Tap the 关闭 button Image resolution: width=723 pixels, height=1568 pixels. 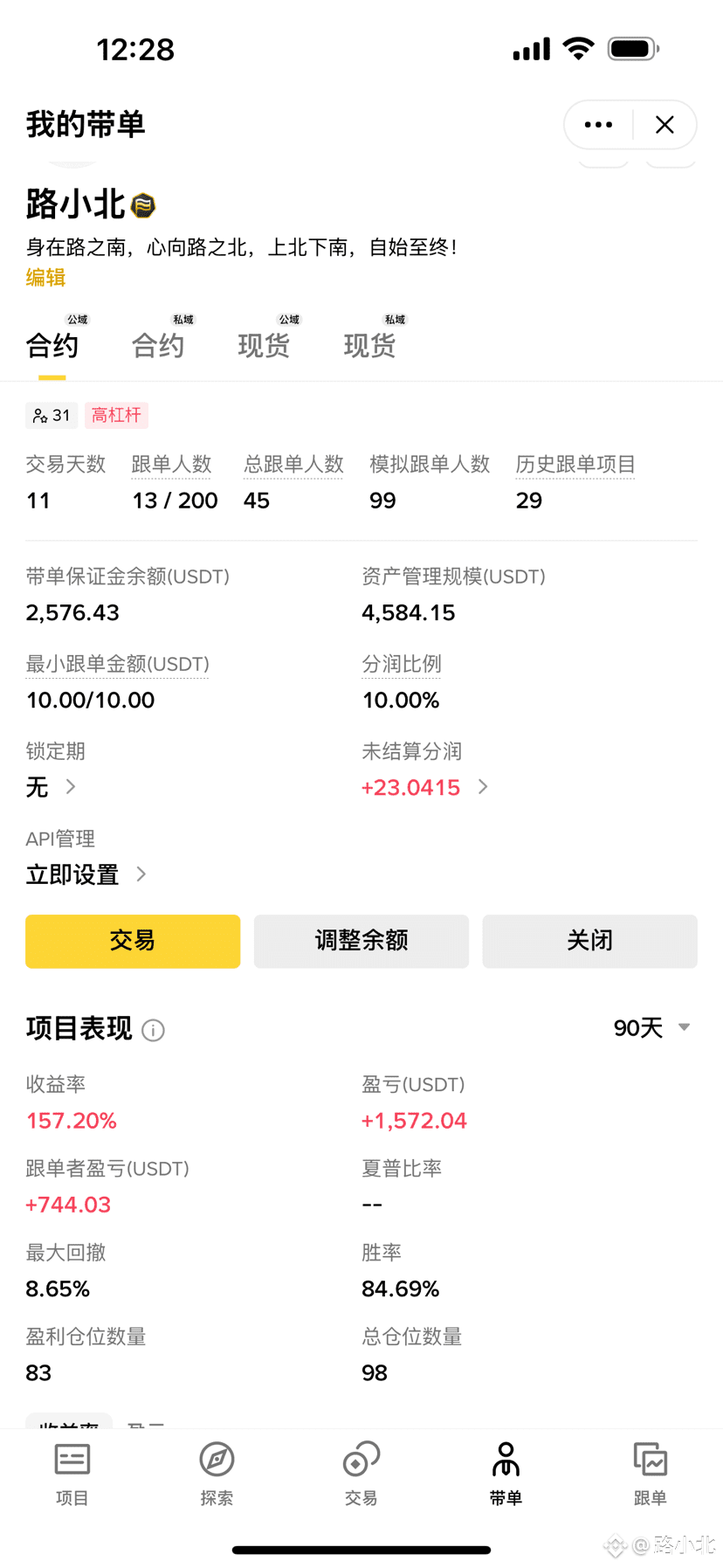[x=589, y=941]
